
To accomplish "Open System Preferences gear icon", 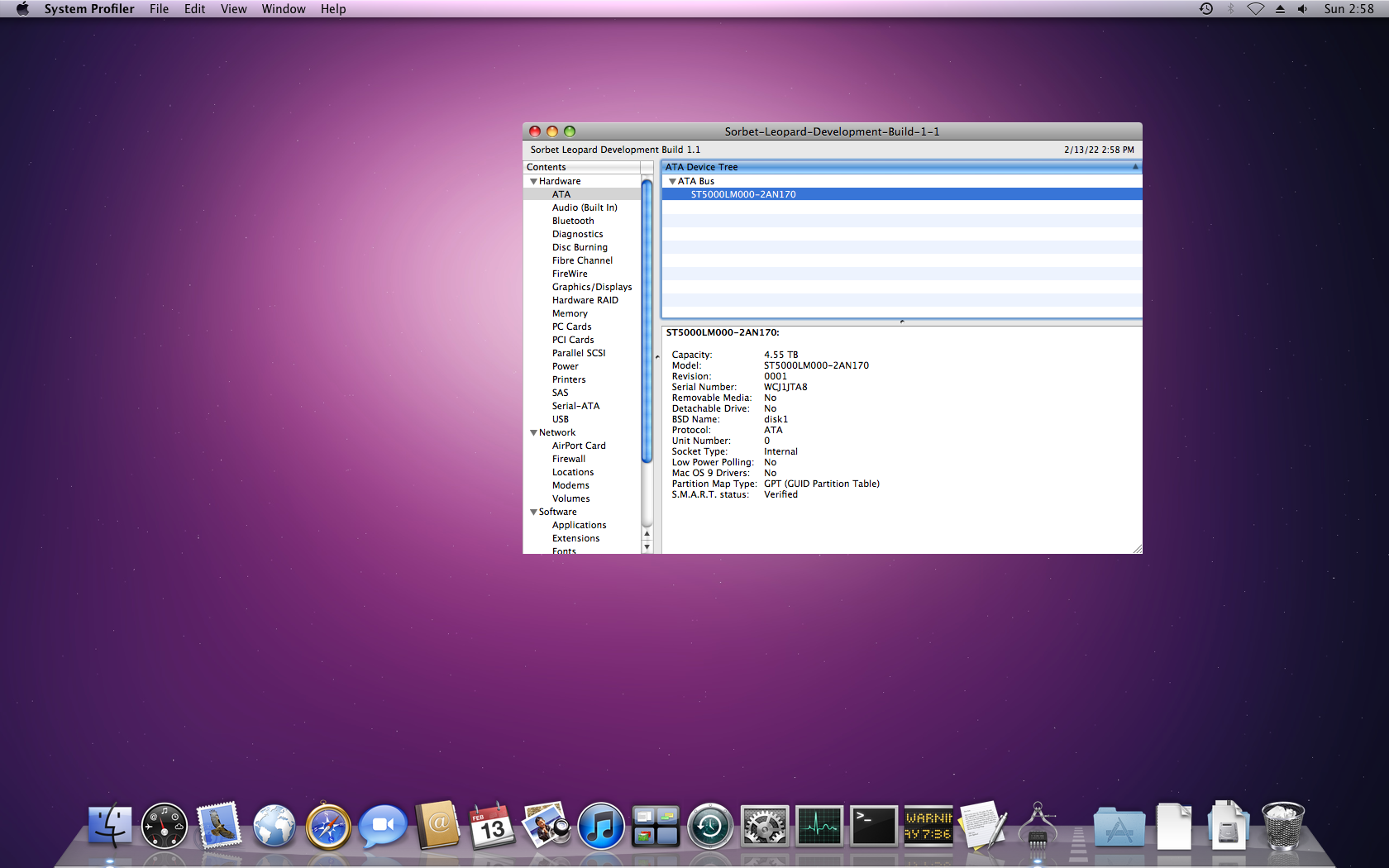I will pyautogui.click(x=765, y=826).
